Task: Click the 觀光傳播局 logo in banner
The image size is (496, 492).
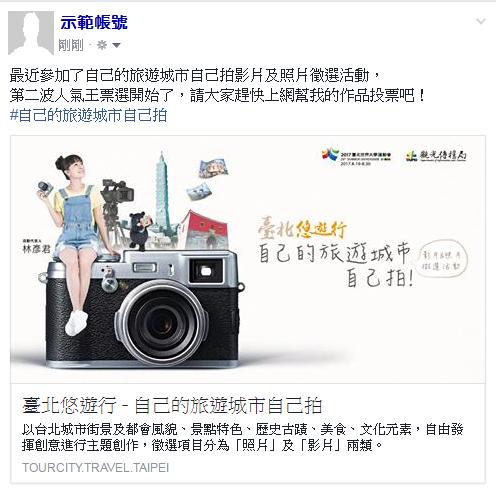Action: pos(436,156)
